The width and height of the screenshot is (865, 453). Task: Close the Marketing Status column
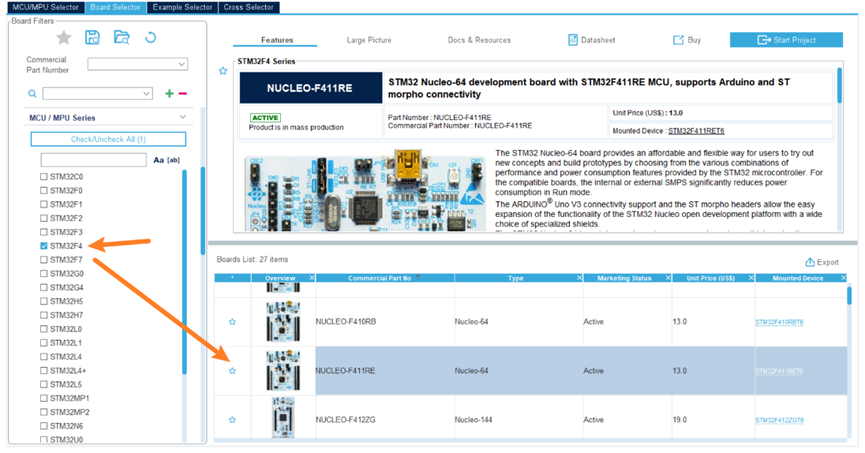[668, 278]
